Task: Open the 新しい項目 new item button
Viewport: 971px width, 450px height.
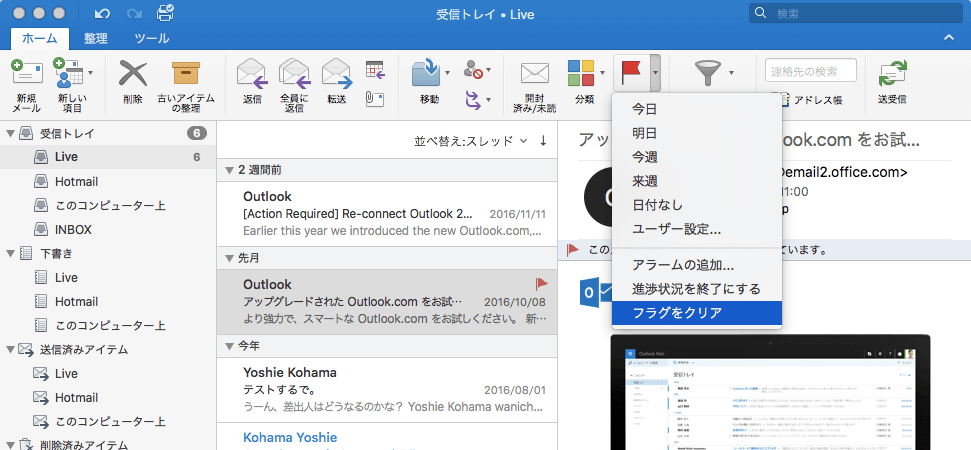Action: pyautogui.click(x=71, y=85)
